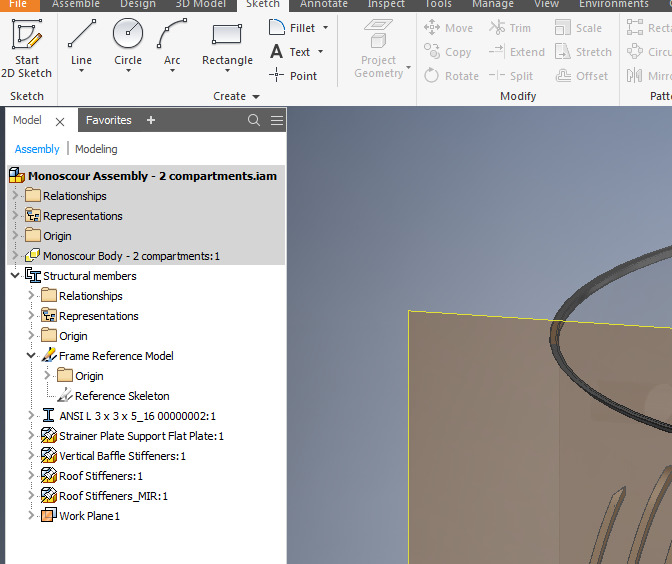
Task: Open the Environments ribbon tab
Action: pos(614,4)
